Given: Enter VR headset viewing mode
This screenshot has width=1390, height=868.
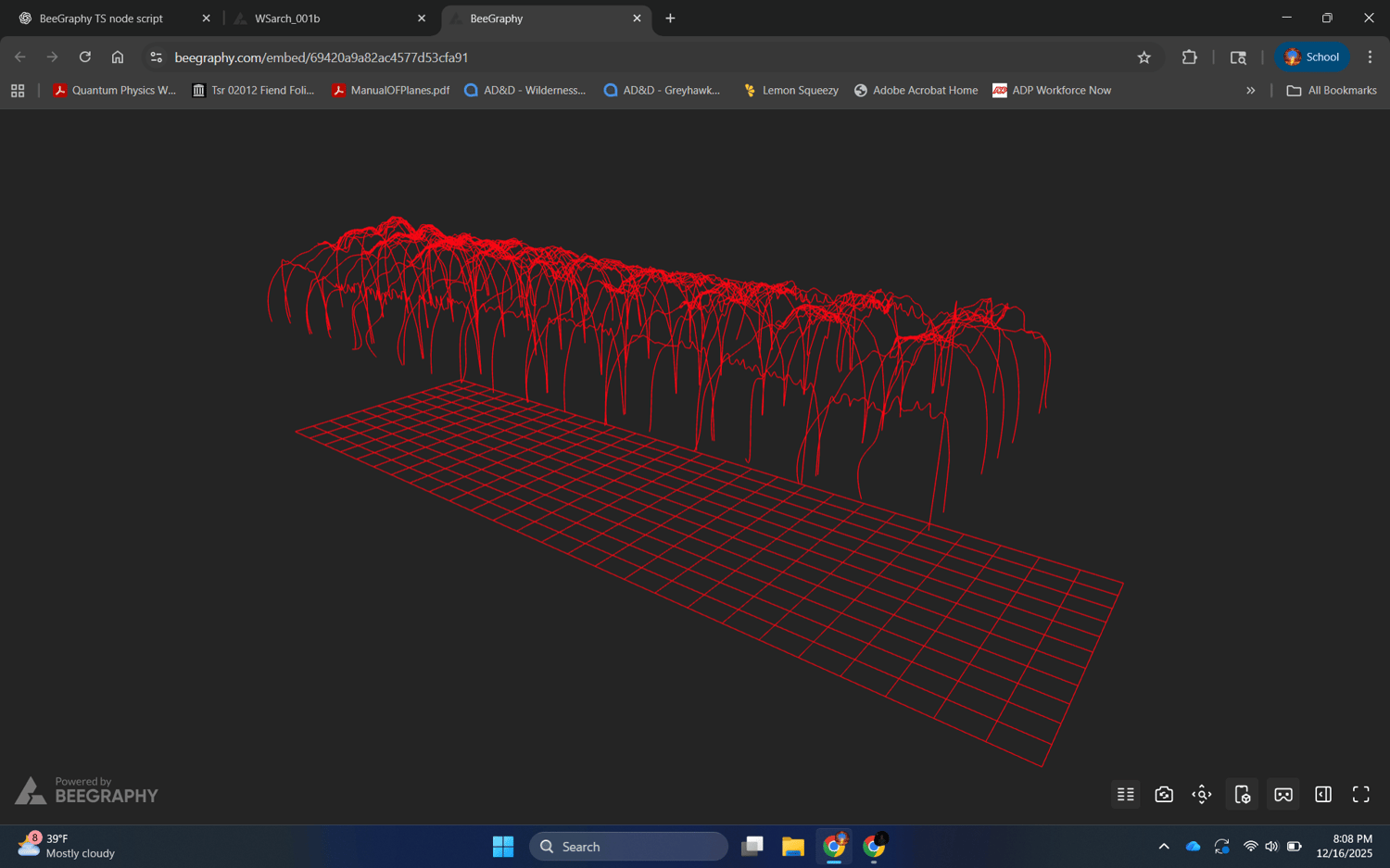Looking at the screenshot, I should click(1283, 795).
